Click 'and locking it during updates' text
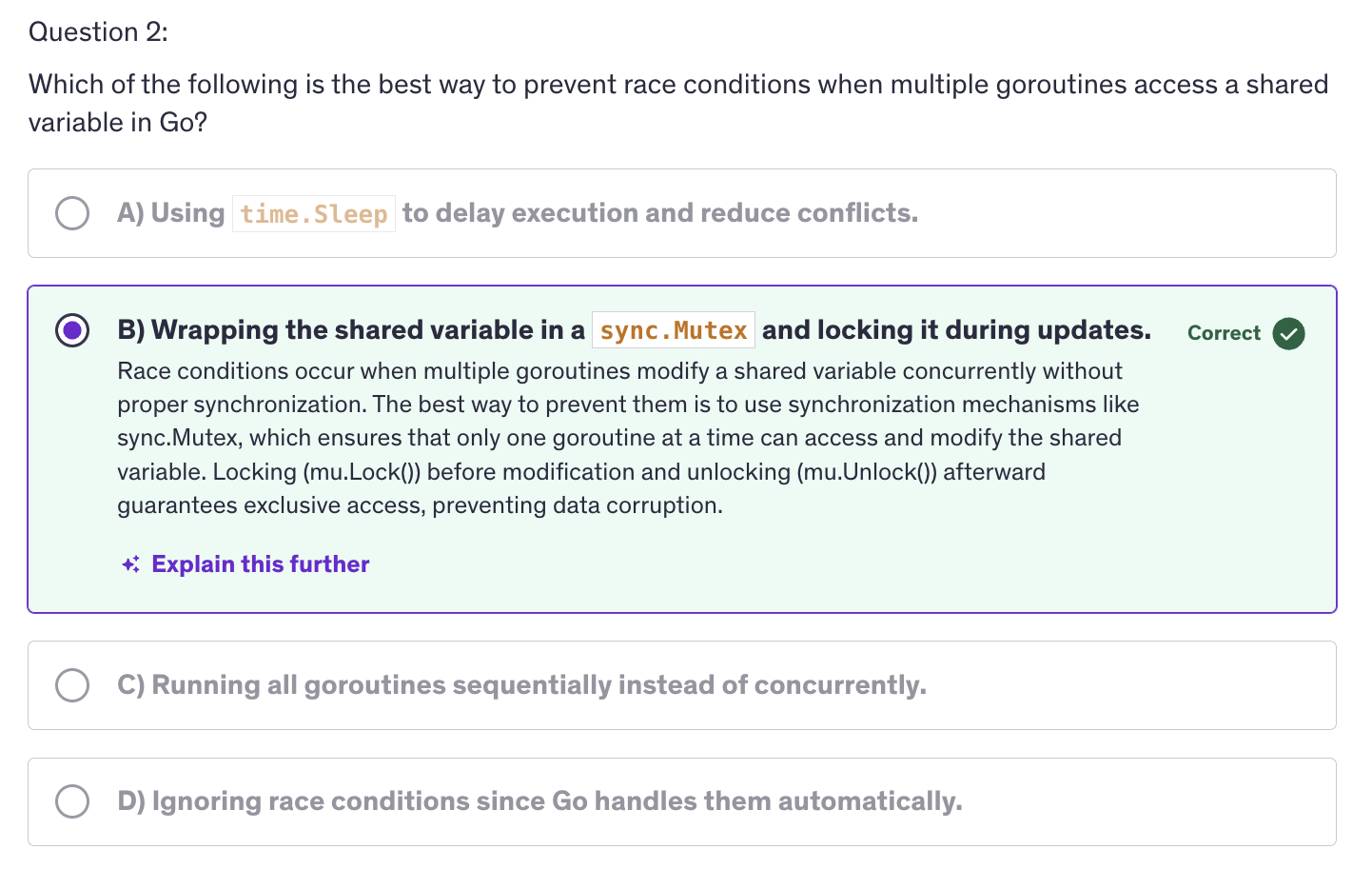Screen dimensions: 1372x889 [956, 330]
